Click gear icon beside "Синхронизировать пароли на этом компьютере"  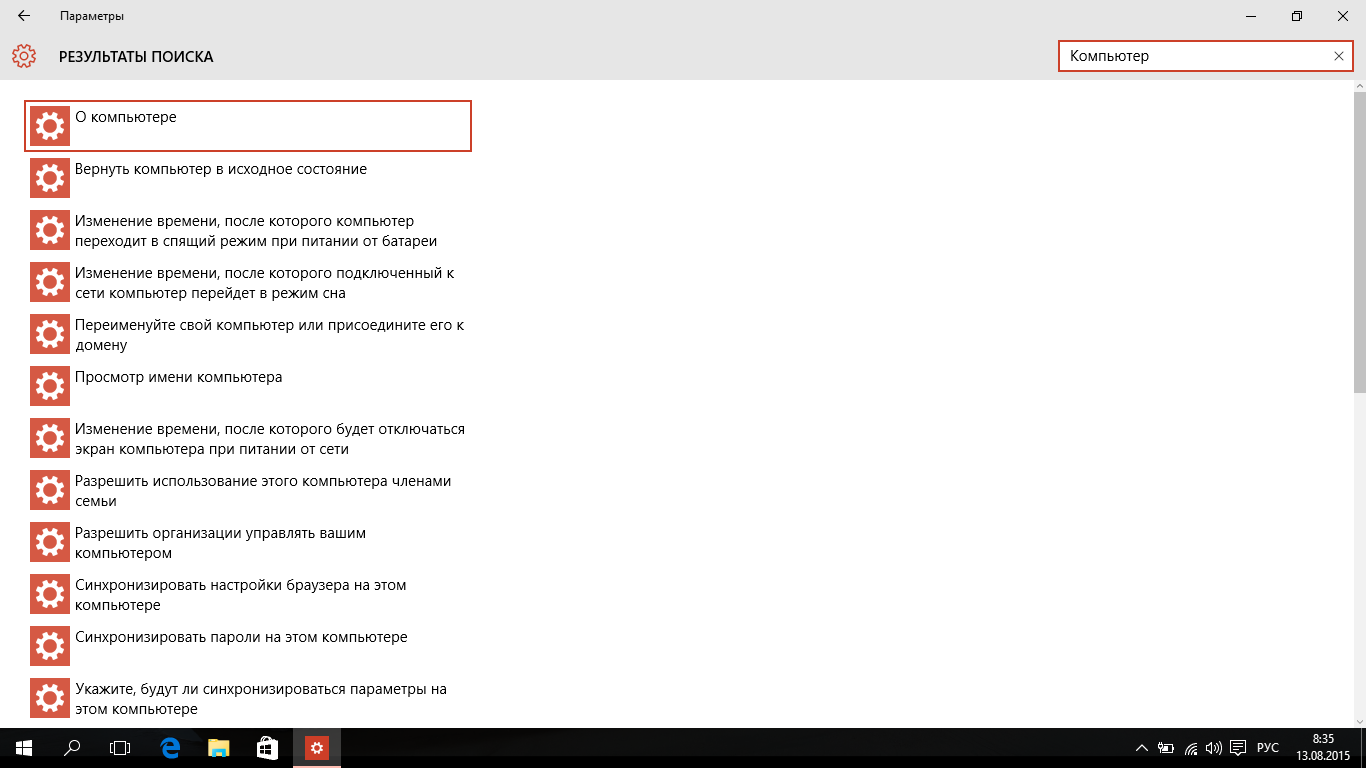click(50, 646)
